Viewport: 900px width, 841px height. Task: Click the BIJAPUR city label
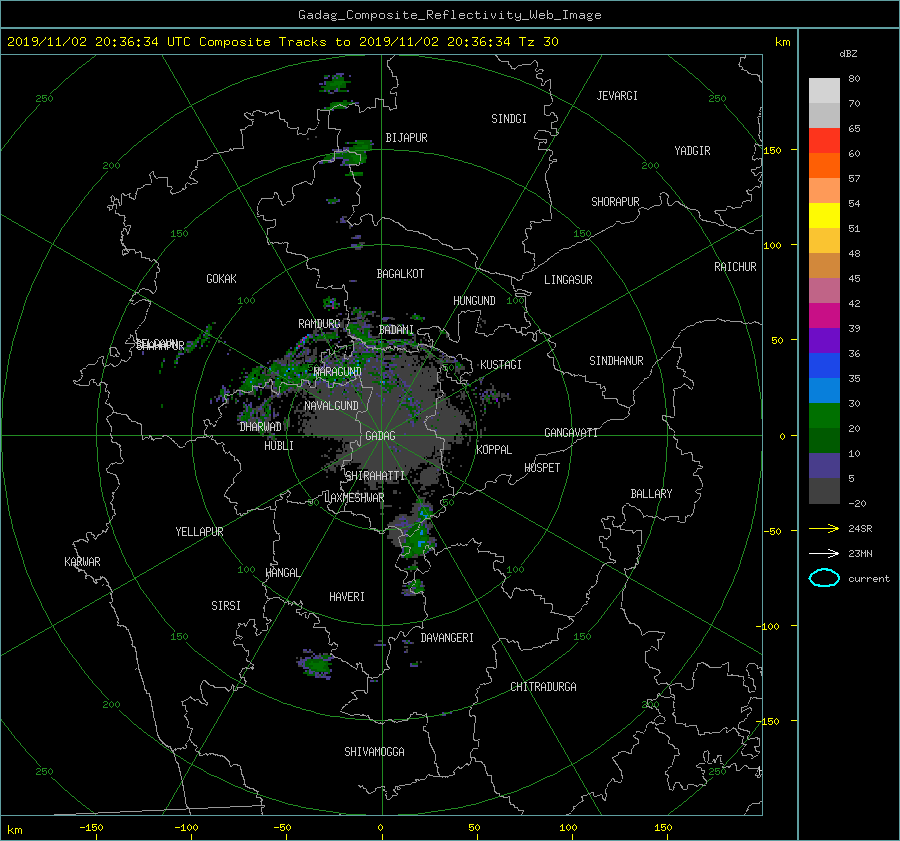click(x=406, y=138)
